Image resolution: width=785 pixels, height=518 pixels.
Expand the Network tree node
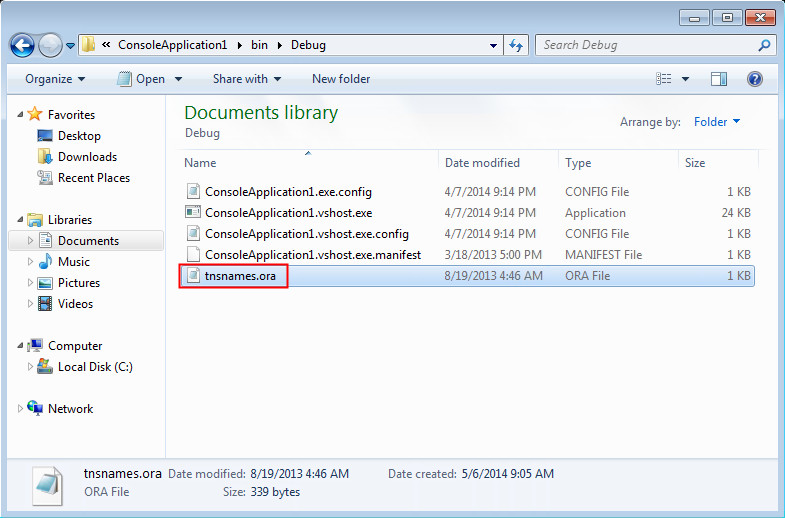20,409
